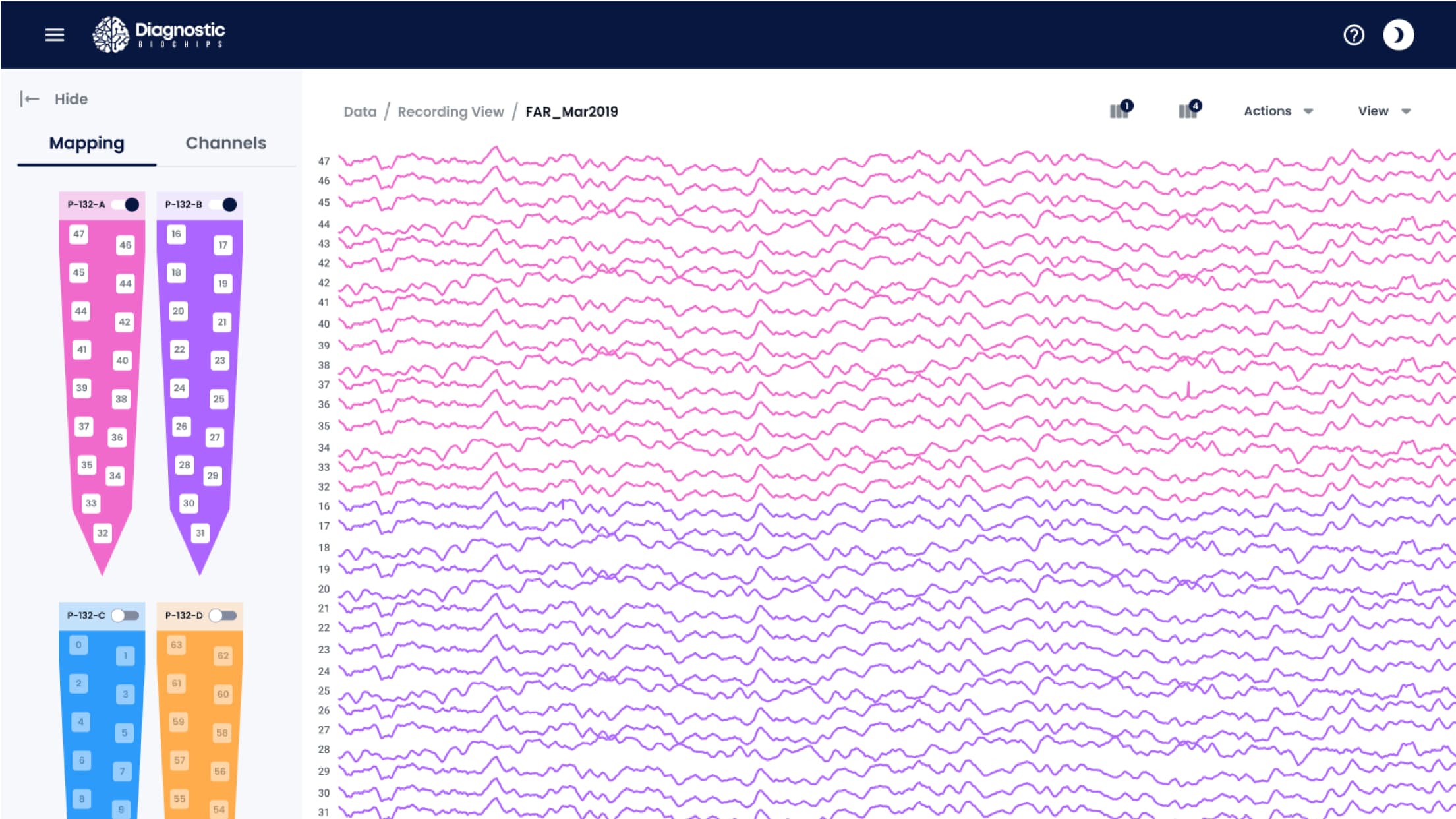Image resolution: width=1456 pixels, height=819 pixels.
Task: Open the Recording View breadcrumb link
Action: 450,112
